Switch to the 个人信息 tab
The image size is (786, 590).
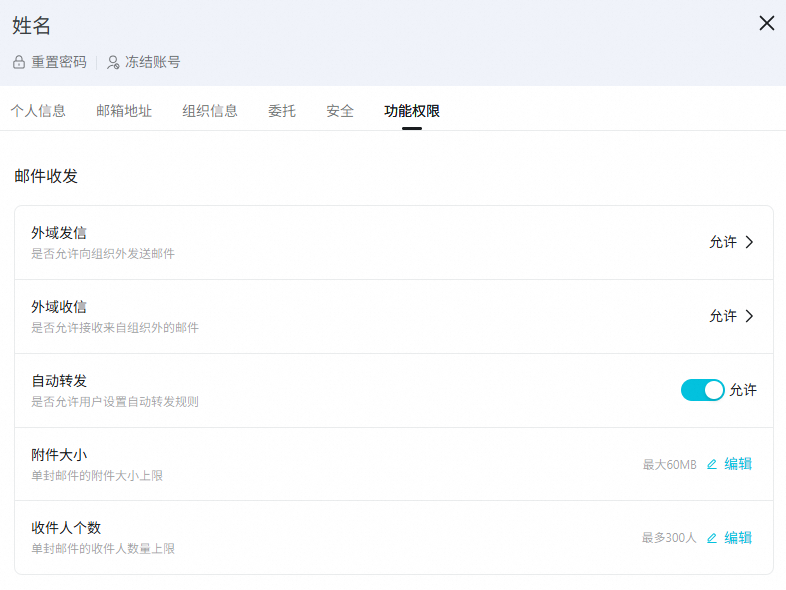38,111
